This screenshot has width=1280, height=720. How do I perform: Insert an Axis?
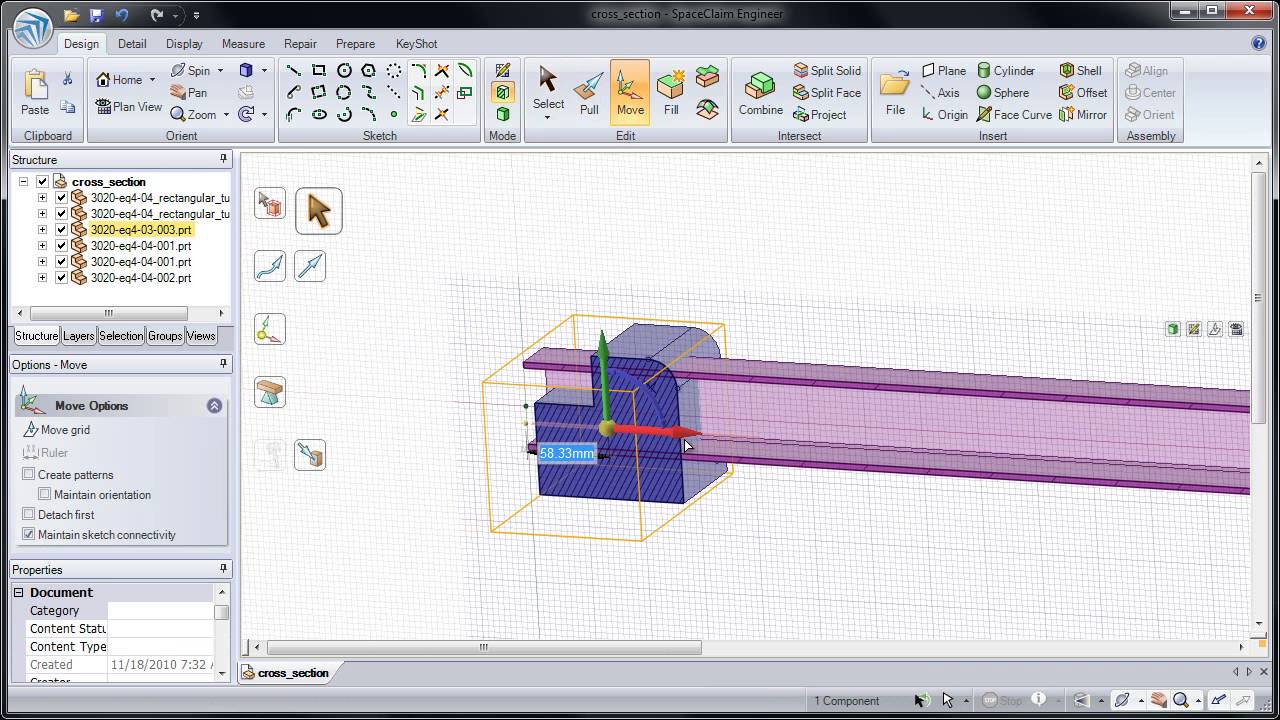point(940,92)
